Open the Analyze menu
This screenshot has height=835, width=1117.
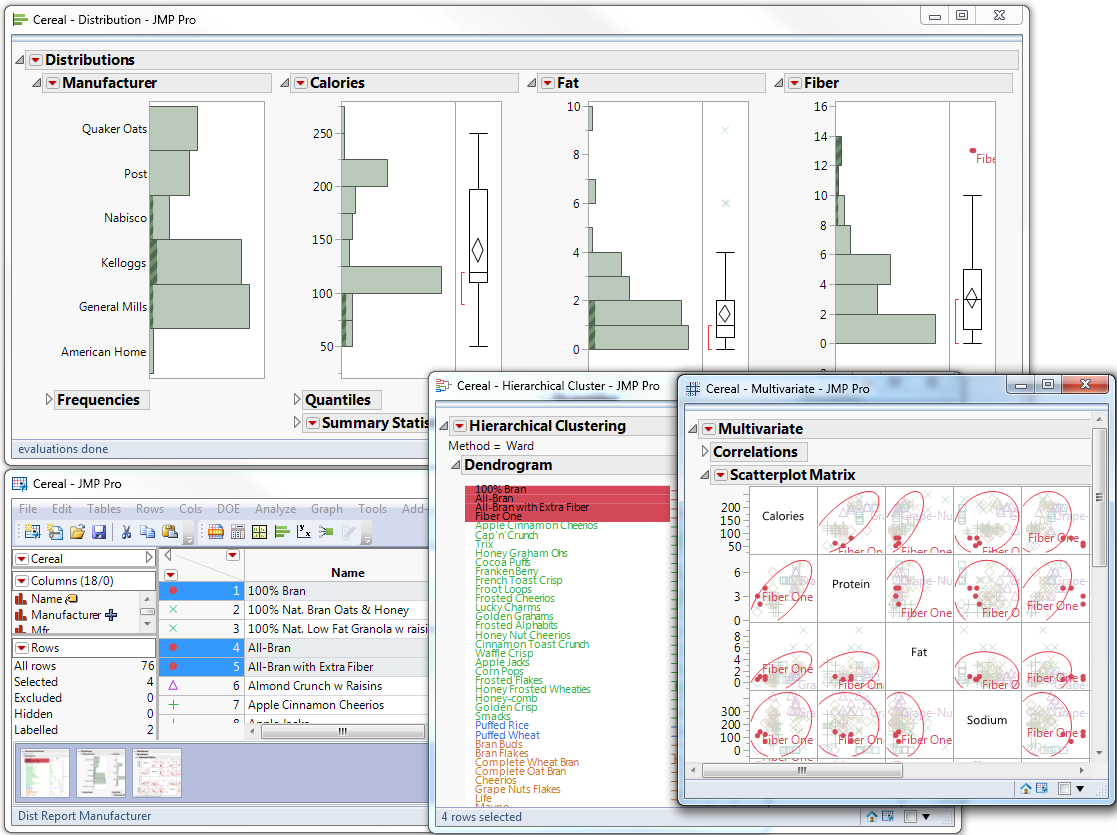(x=273, y=509)
